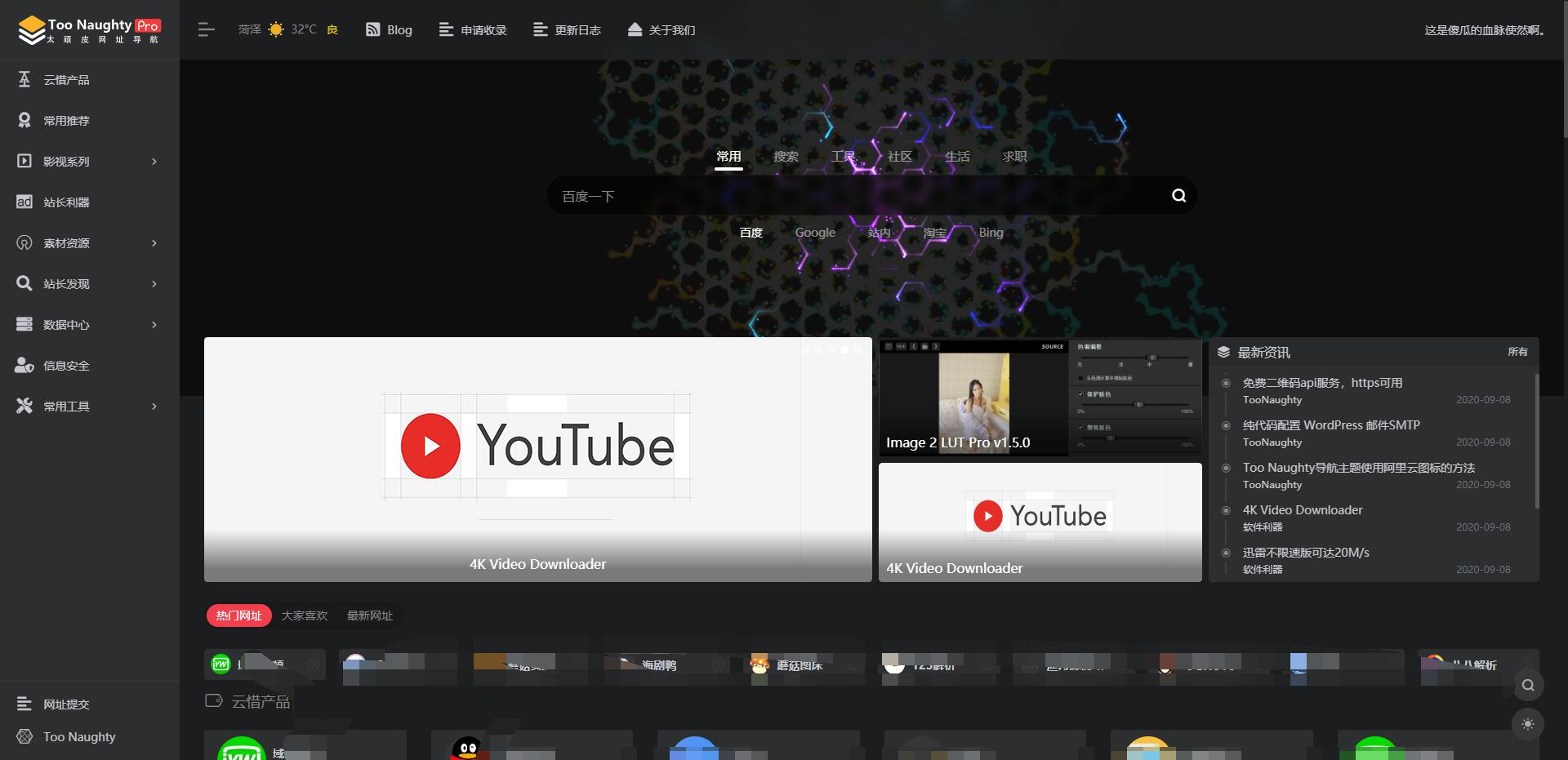The image size is (1568, 760).
Task: Expand the 数据中心 submenu chevron
Action: click(154, 325)
